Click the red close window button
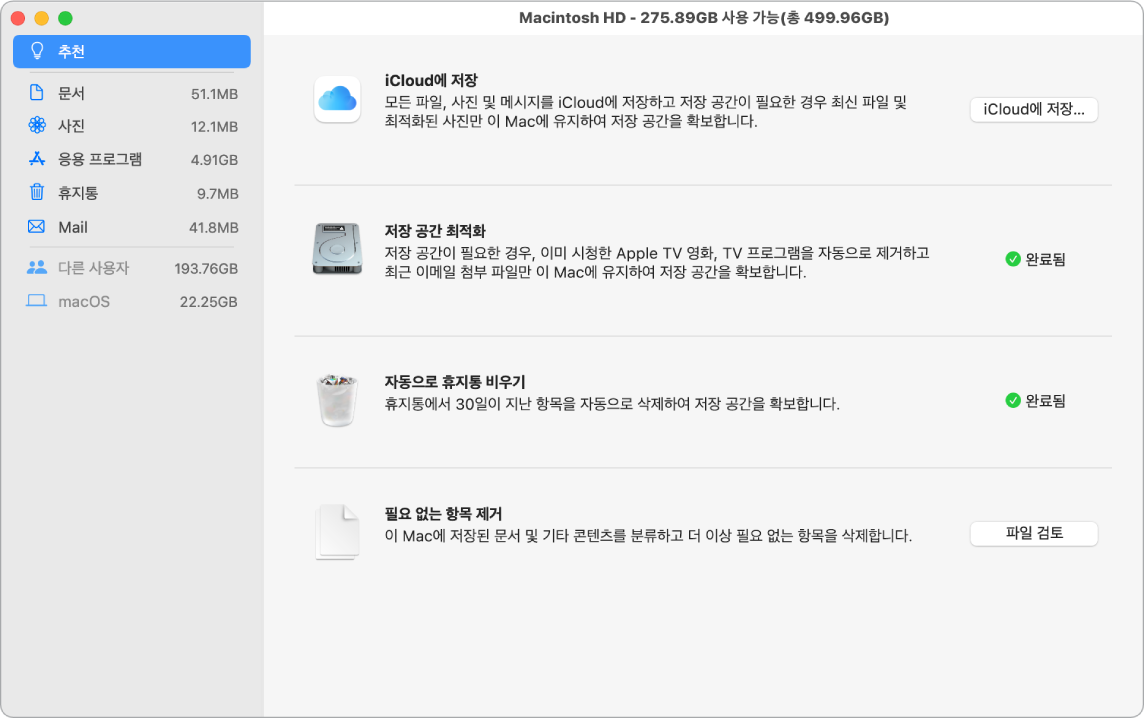 pos(18,18)
